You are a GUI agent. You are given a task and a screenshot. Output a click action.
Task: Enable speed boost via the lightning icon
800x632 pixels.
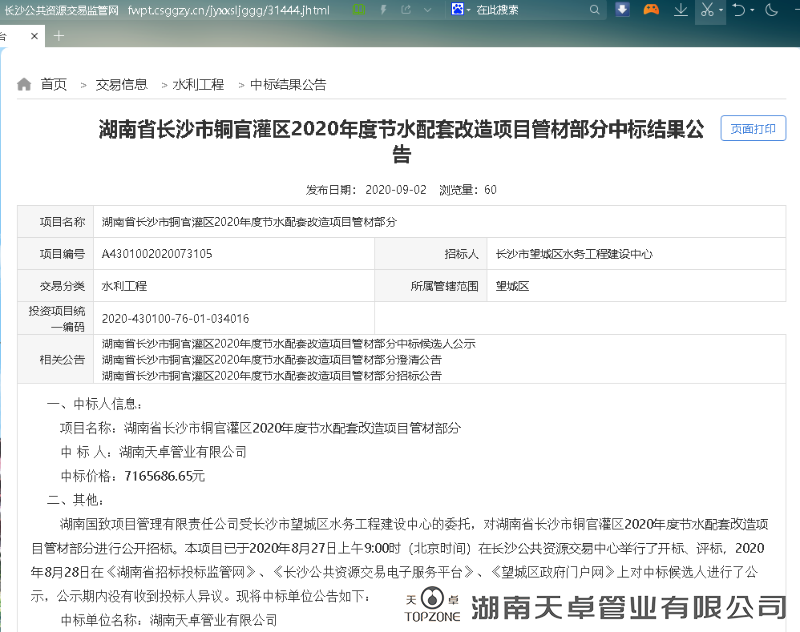[x=383, y=10]
